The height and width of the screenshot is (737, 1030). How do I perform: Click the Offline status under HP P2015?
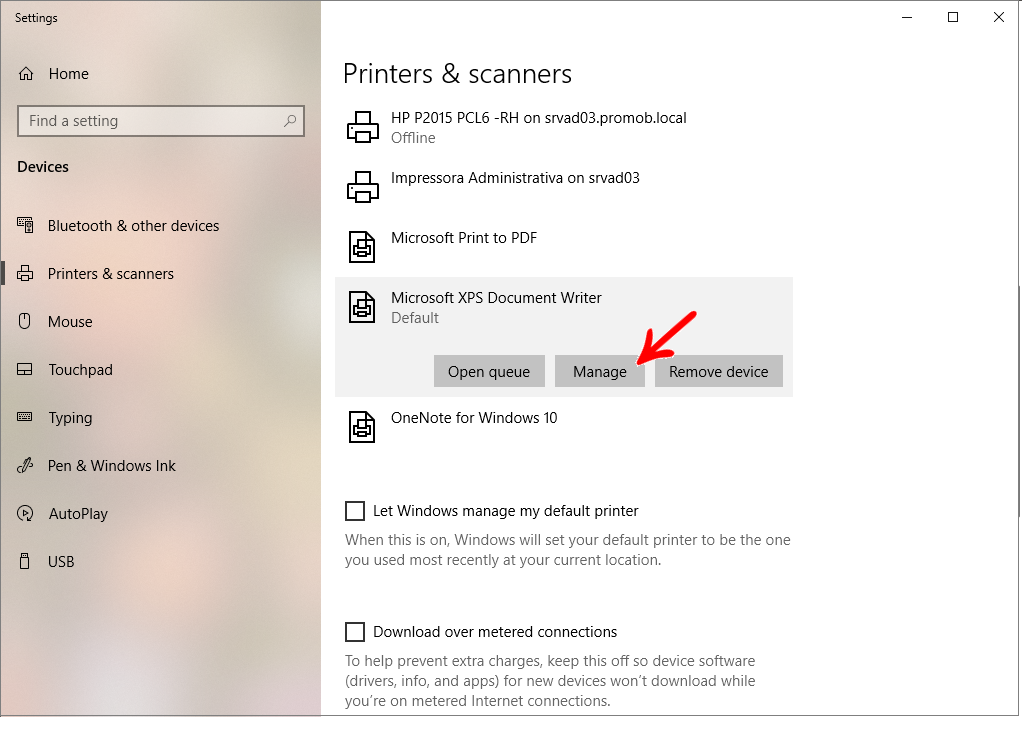point(413,137)
